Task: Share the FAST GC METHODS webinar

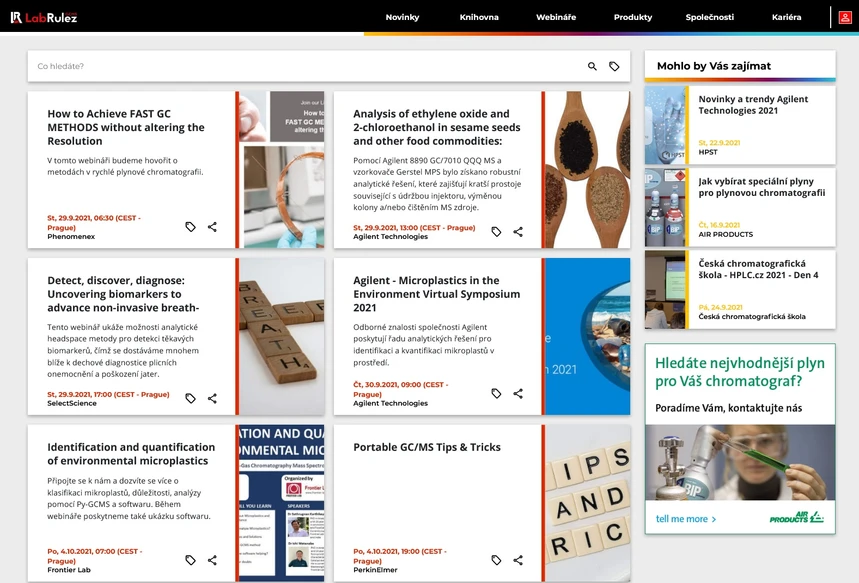Action: pos(212,227)
